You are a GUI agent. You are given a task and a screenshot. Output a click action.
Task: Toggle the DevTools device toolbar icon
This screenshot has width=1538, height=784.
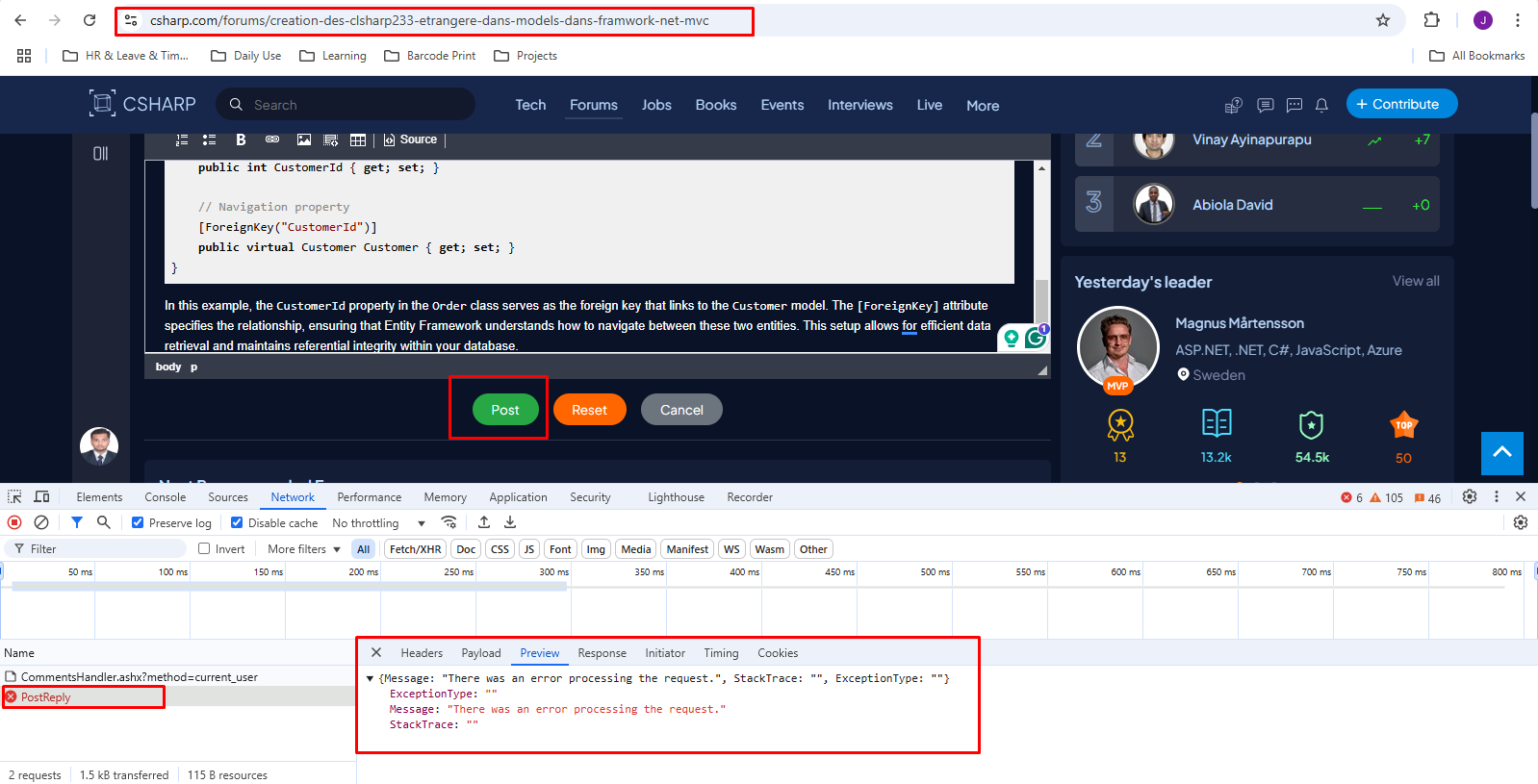pos(41,496)
